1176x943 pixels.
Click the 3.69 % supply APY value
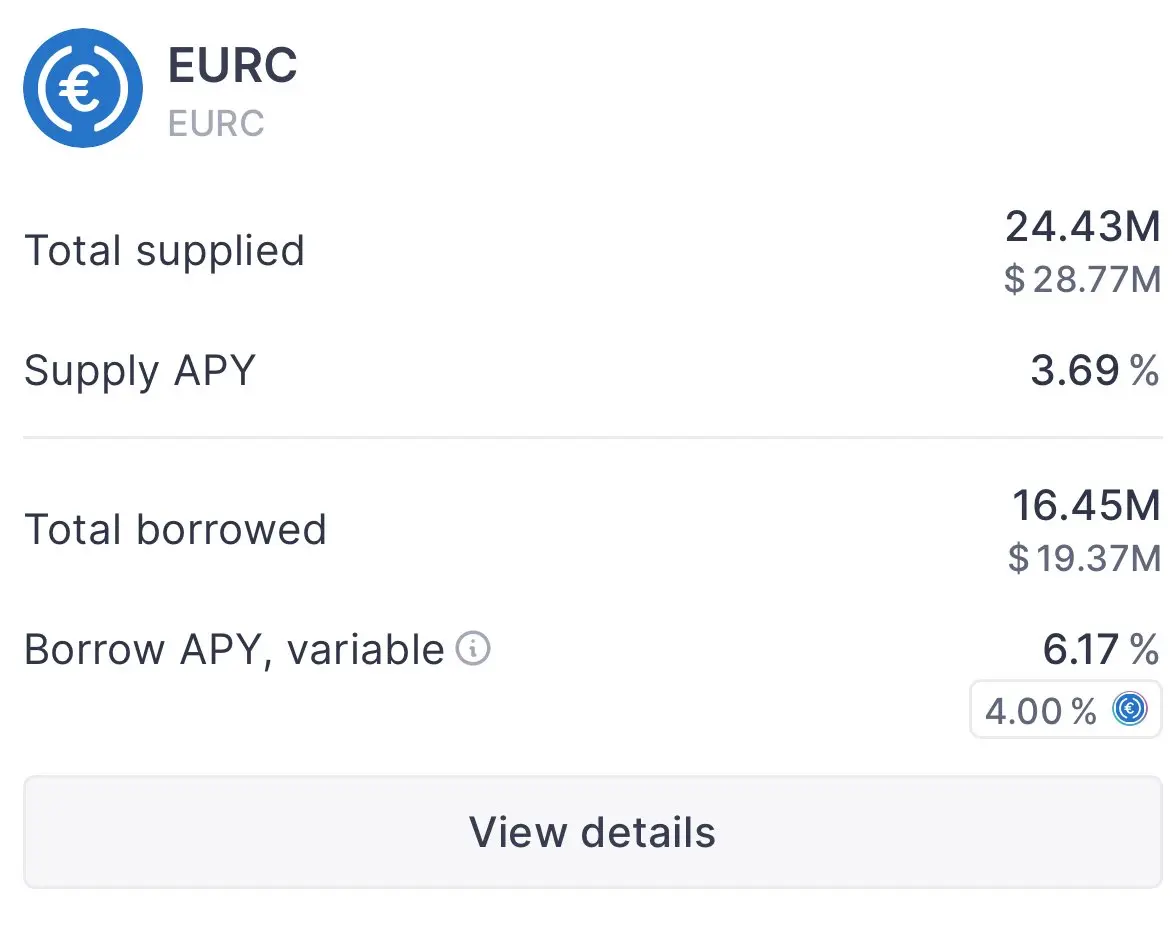click(1095, 371)
